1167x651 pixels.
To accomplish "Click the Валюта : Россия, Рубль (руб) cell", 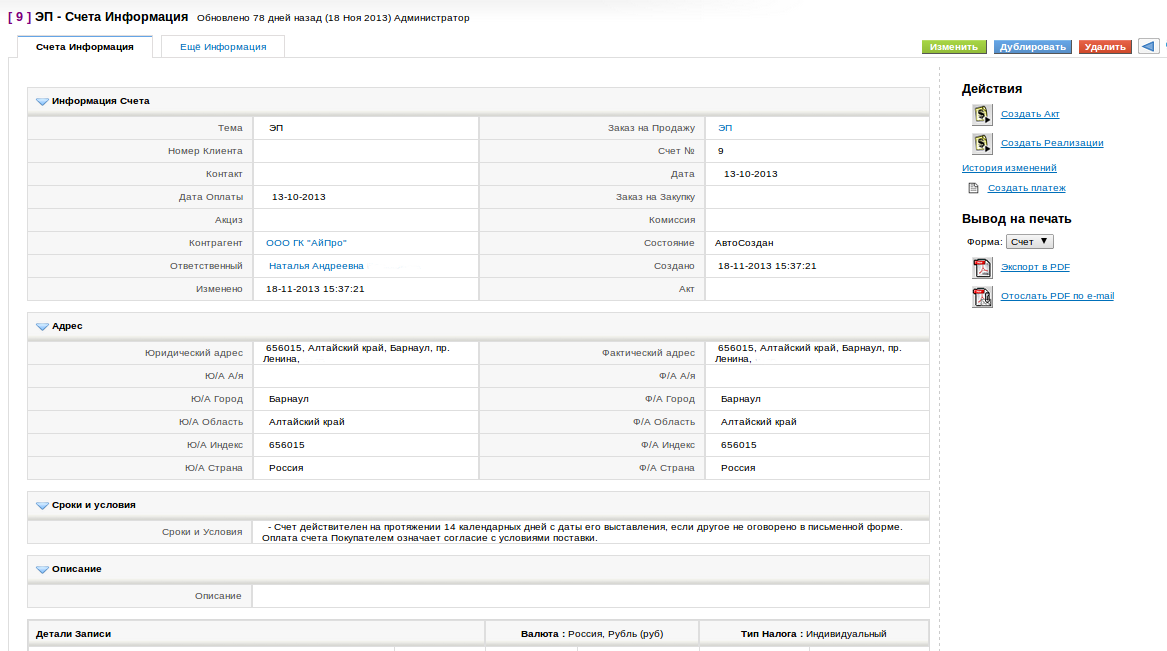I will tap(592, 635).
